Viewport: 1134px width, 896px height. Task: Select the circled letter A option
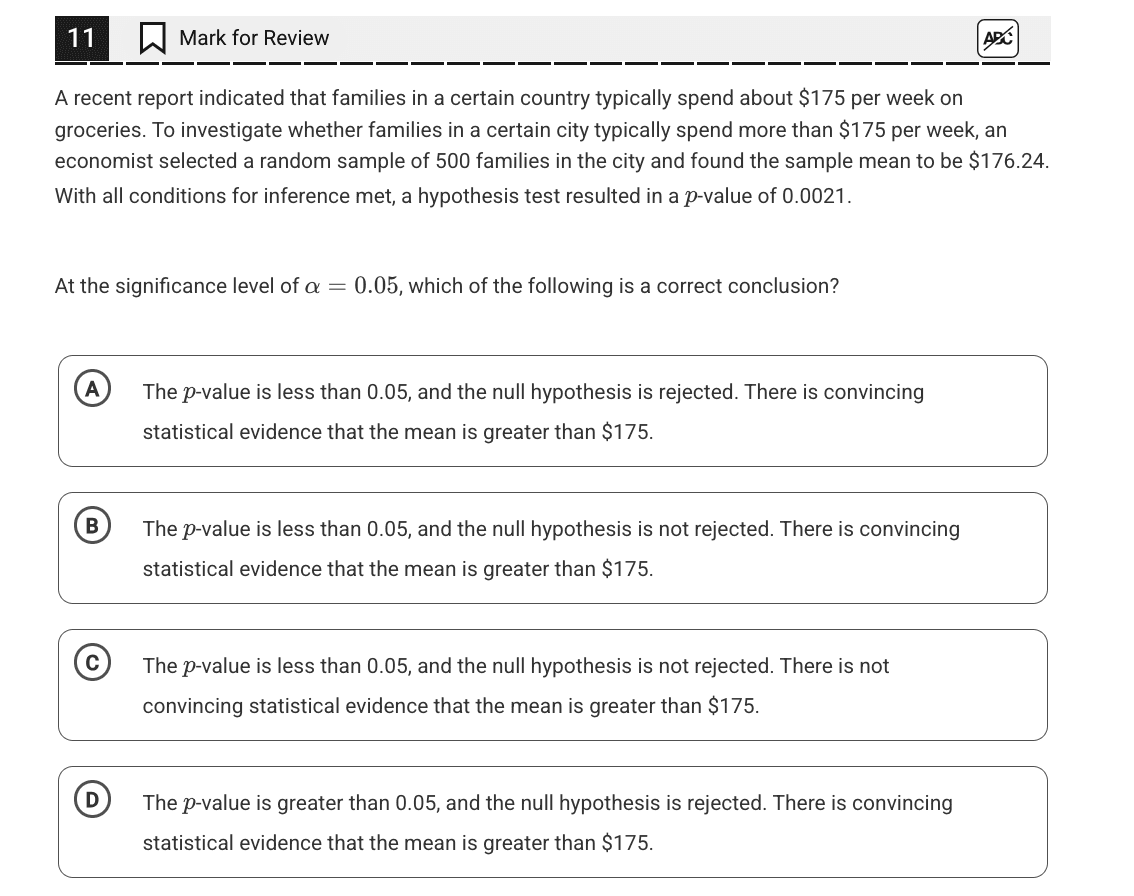click(93, 389)
